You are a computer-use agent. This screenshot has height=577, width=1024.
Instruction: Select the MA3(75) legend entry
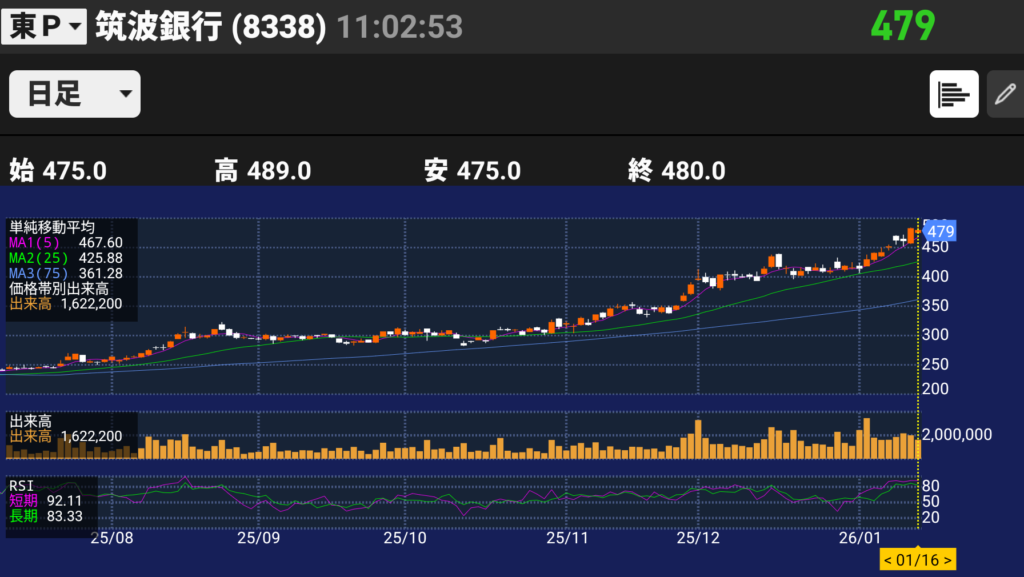click(66, 273)
